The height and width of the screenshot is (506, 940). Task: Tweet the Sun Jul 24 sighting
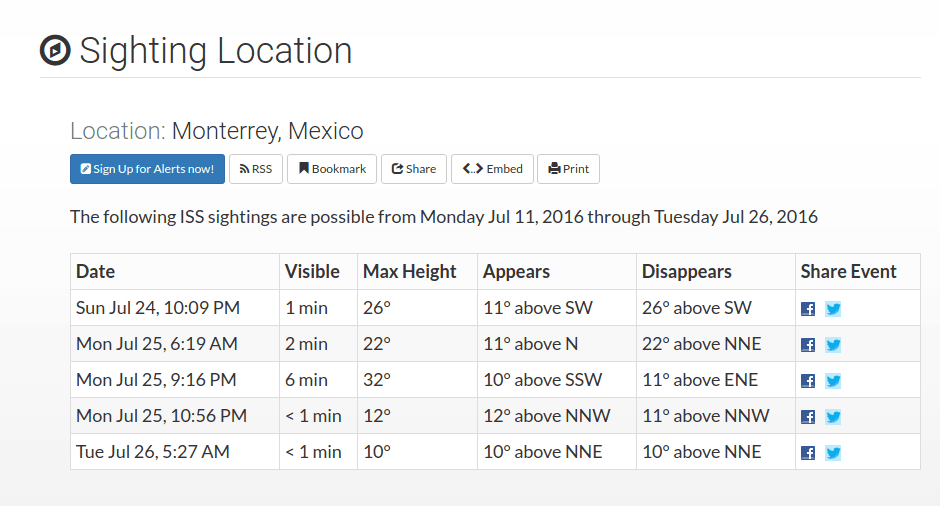tap(833, 309)
